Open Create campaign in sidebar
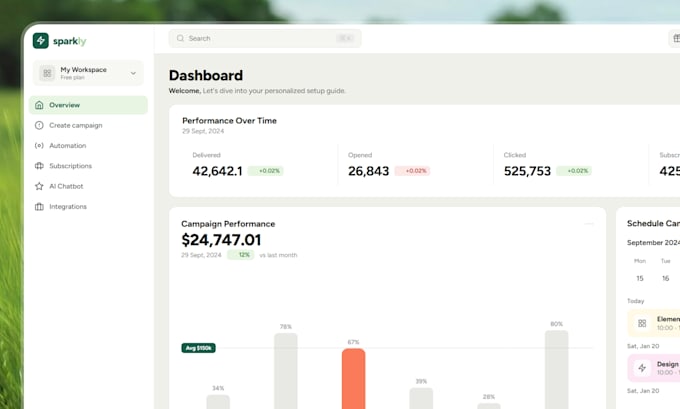680x409 pixels. [75, 125]
